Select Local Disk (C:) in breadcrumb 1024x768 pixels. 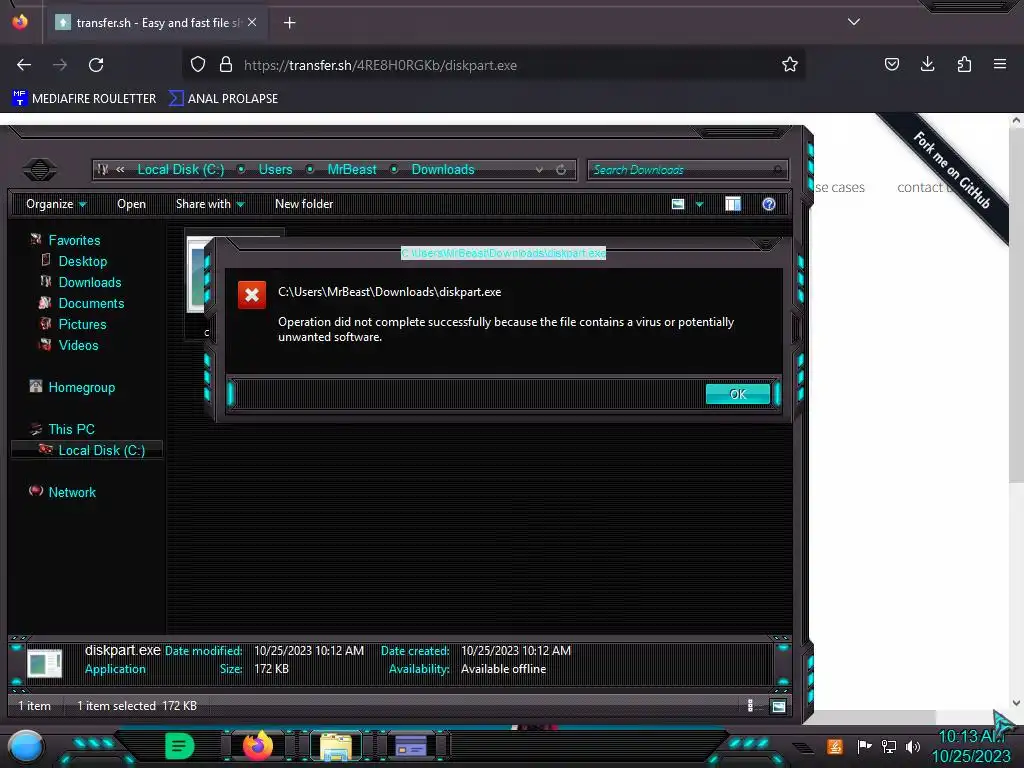[x=180, y=169]
